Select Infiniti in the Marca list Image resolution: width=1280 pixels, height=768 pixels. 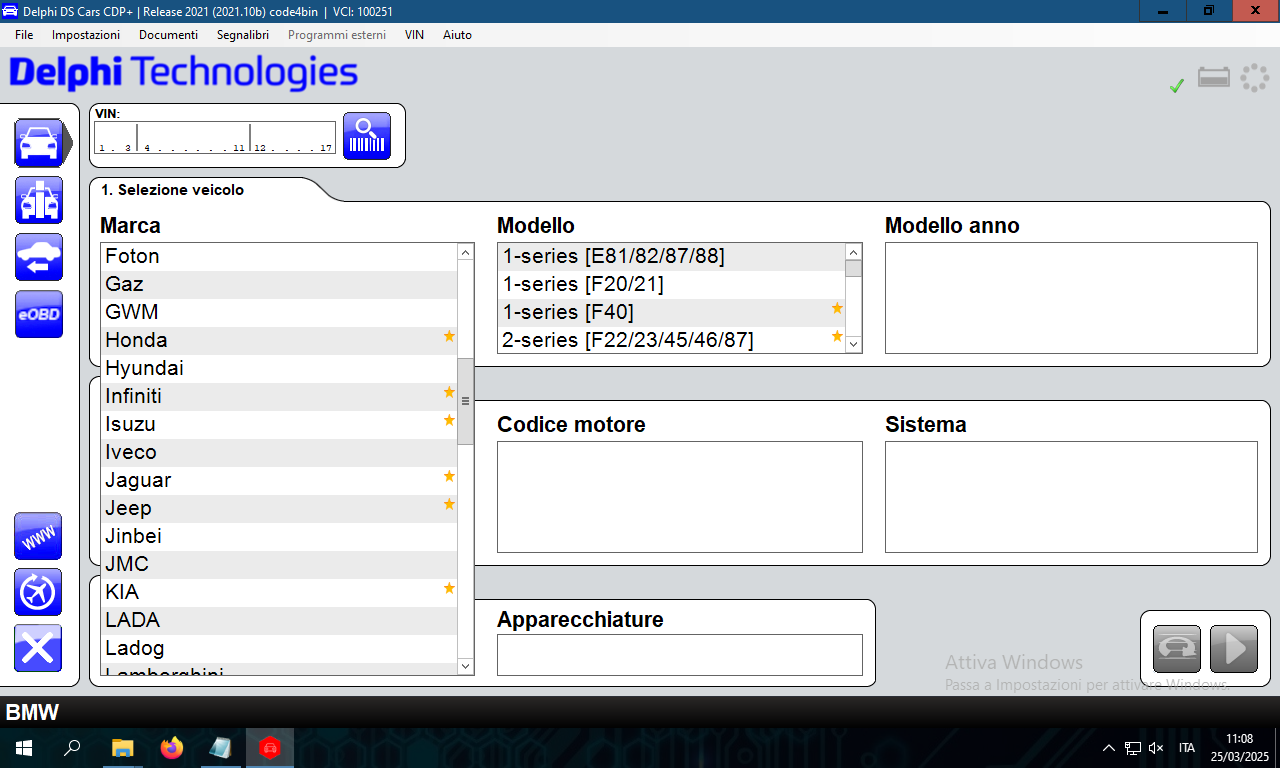coord(279,397)
